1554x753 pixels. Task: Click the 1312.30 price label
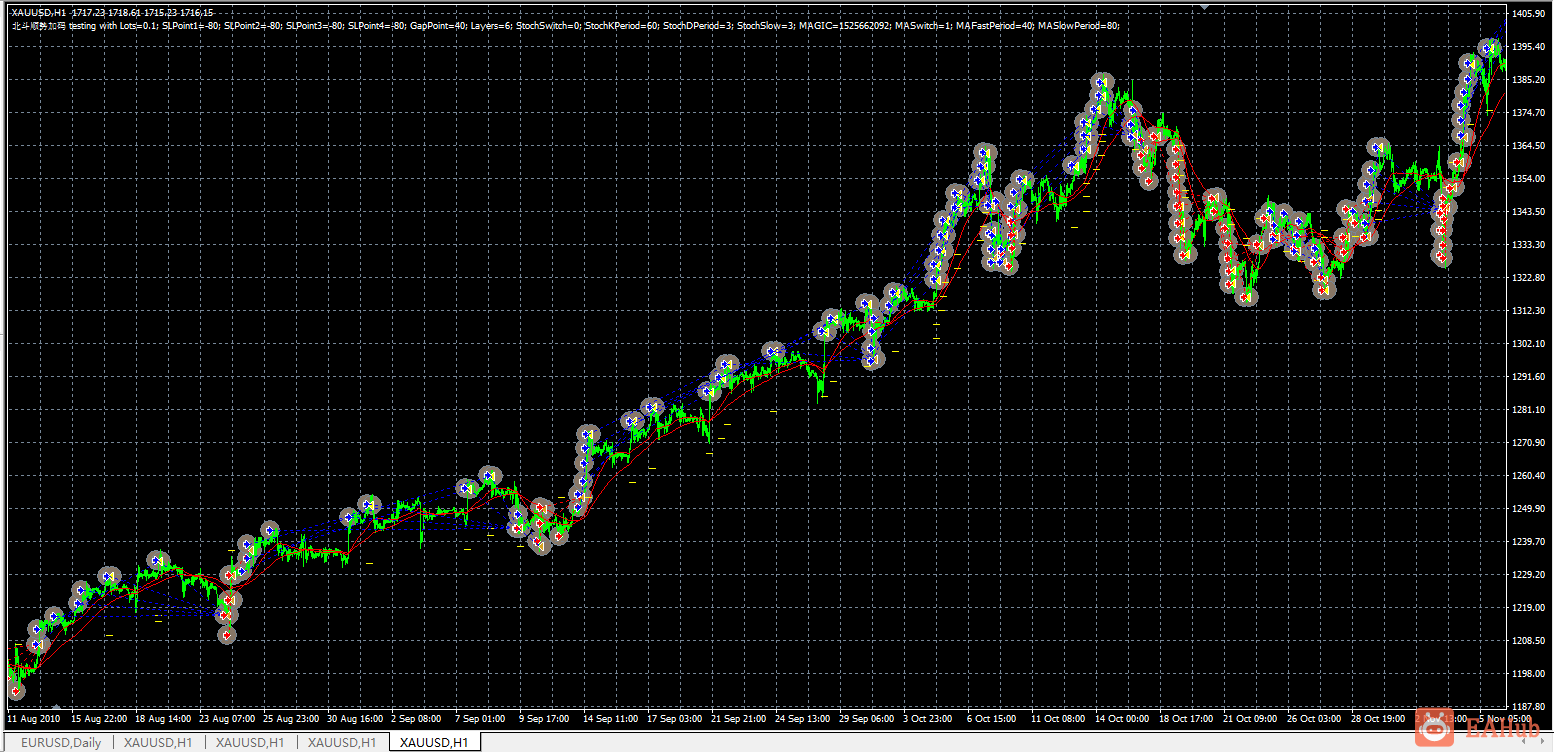coord(1531,311)
